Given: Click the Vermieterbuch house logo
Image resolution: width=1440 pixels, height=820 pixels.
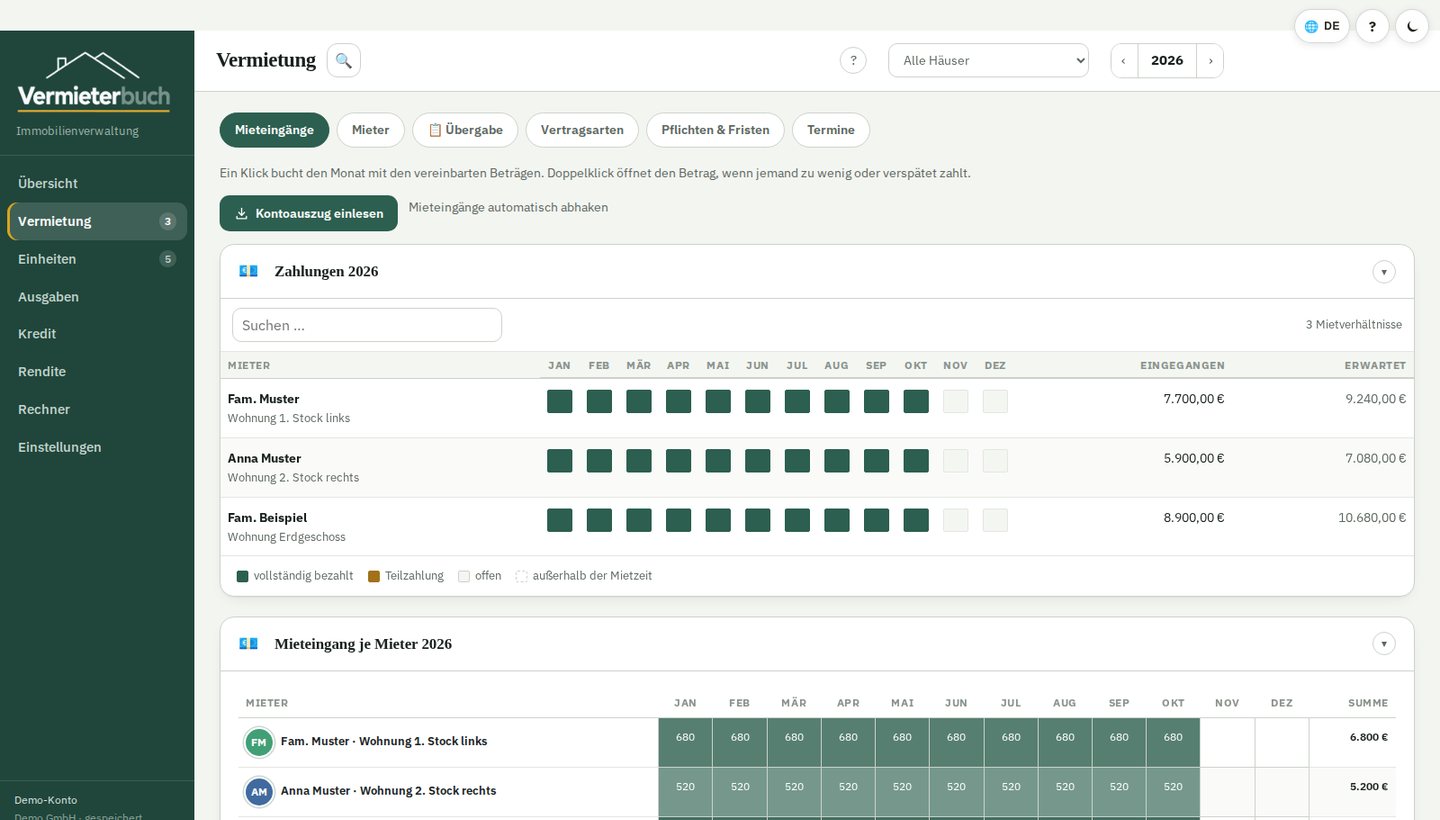Looking at the screenshot, I should [x=94, y=81].
